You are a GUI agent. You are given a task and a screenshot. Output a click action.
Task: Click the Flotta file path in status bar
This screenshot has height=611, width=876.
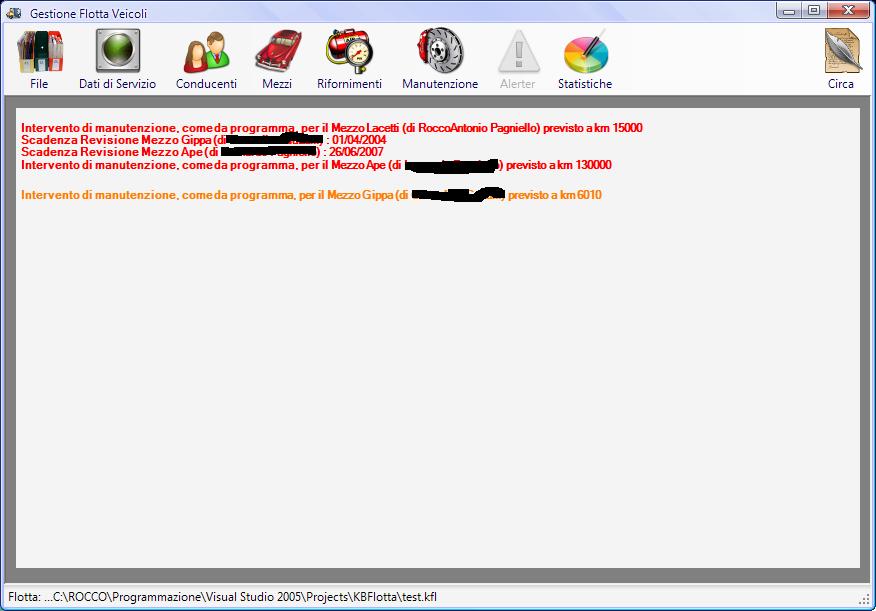click(x=222, y=597)
